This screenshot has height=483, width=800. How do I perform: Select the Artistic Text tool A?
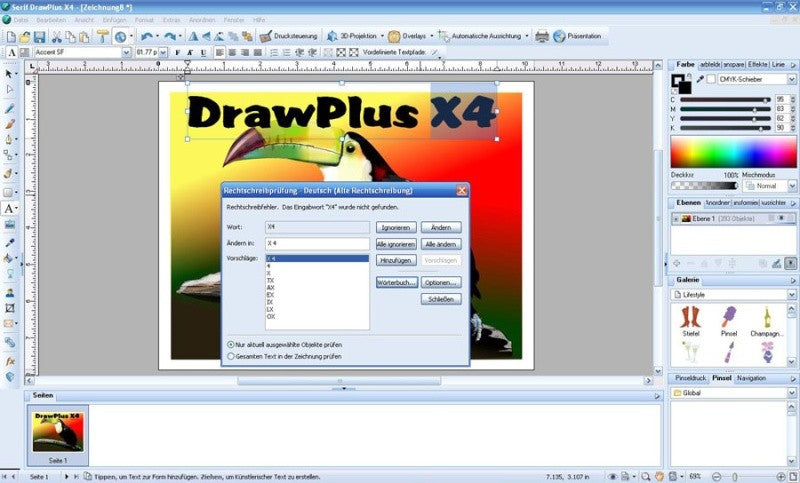pyautogui.click(x=9, y=209)
